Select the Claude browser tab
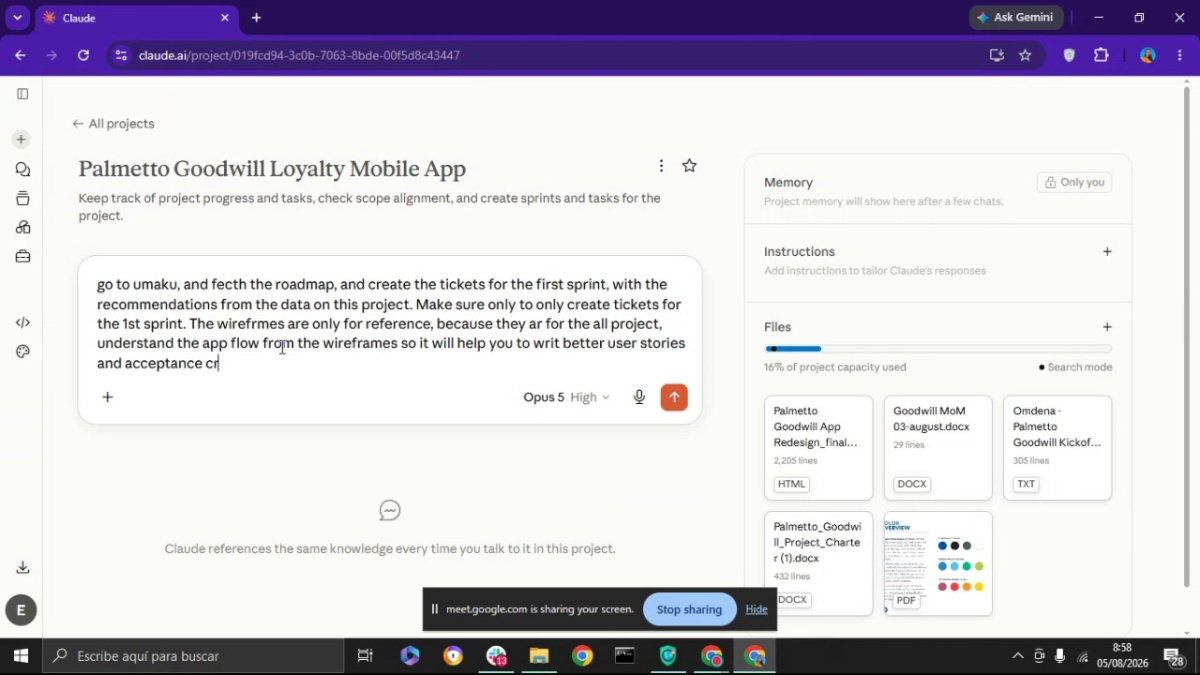Image resolution: width=1200 pixels, height=675 pixels. (x=137, y=18)
